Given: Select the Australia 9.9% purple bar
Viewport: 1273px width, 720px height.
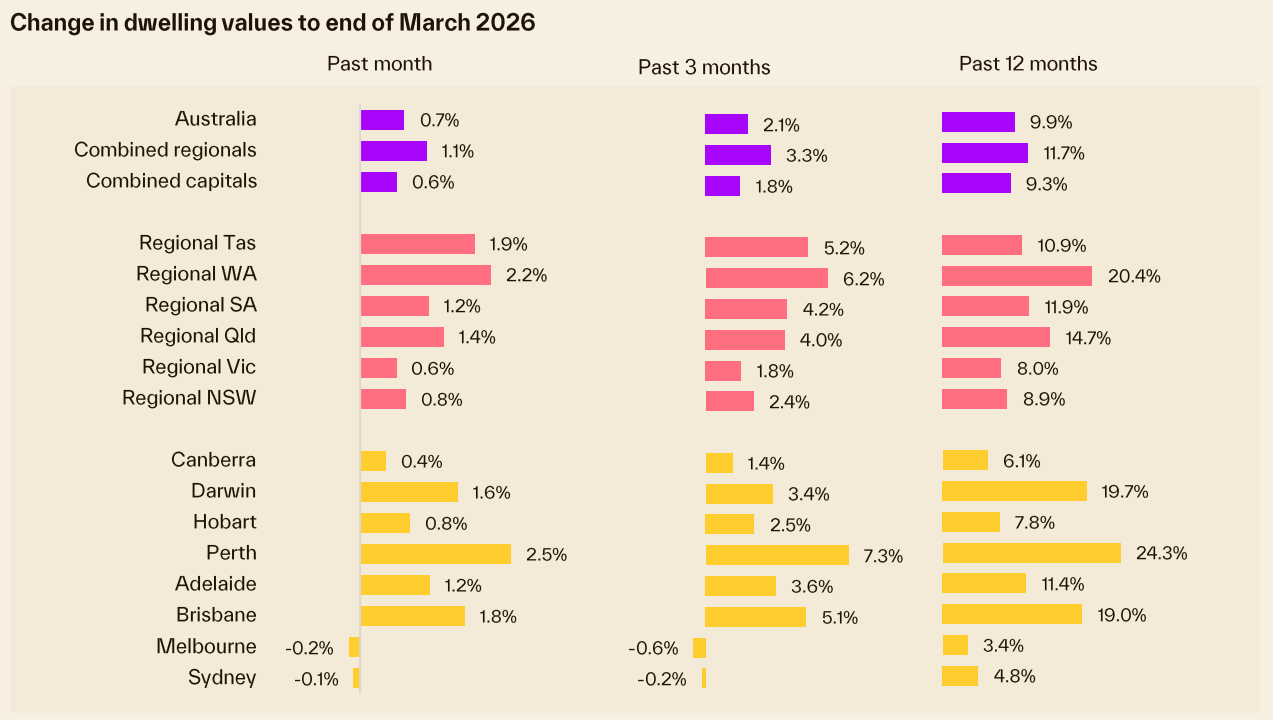Looking at the screenshot, I should (978, 122).
